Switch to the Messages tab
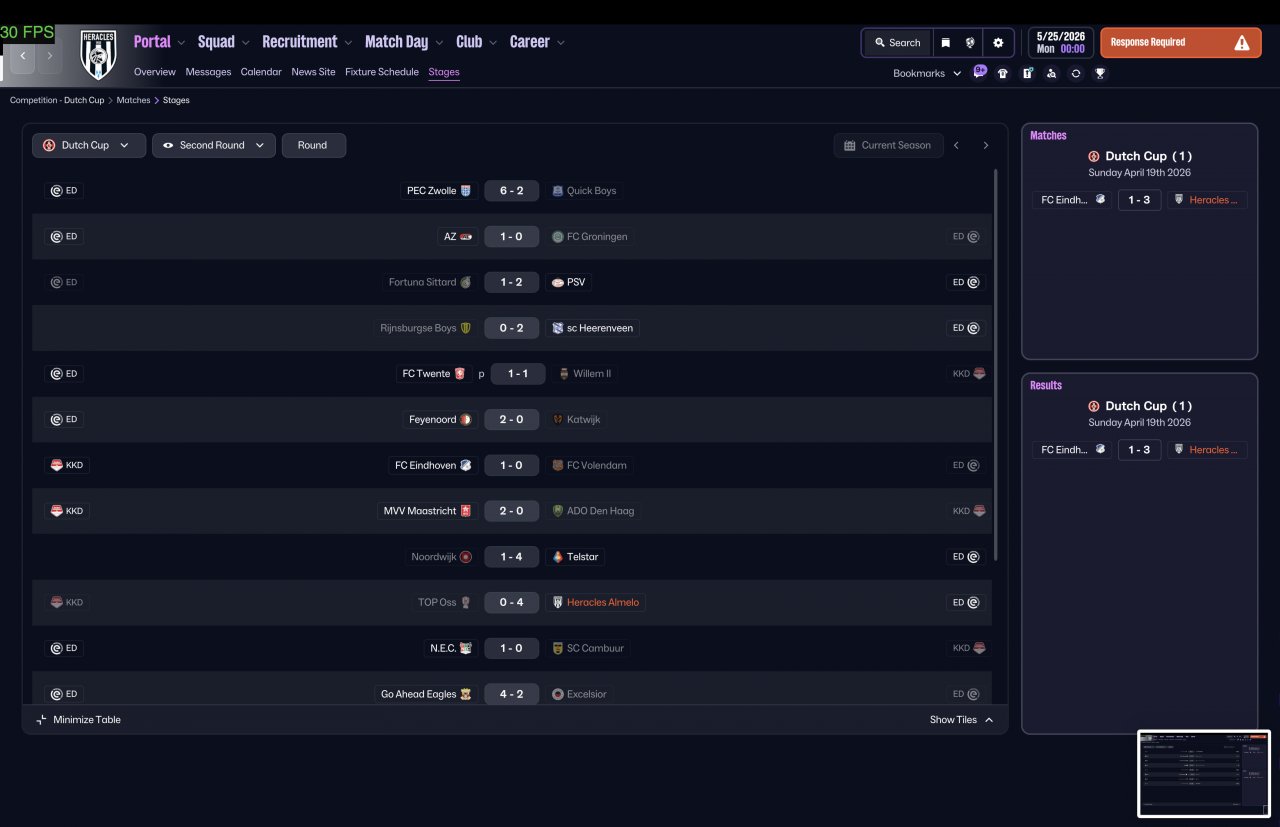Image resolution: width=1280 pixels, height=827 pixels. pyautogui.click(x=208, y=72)
